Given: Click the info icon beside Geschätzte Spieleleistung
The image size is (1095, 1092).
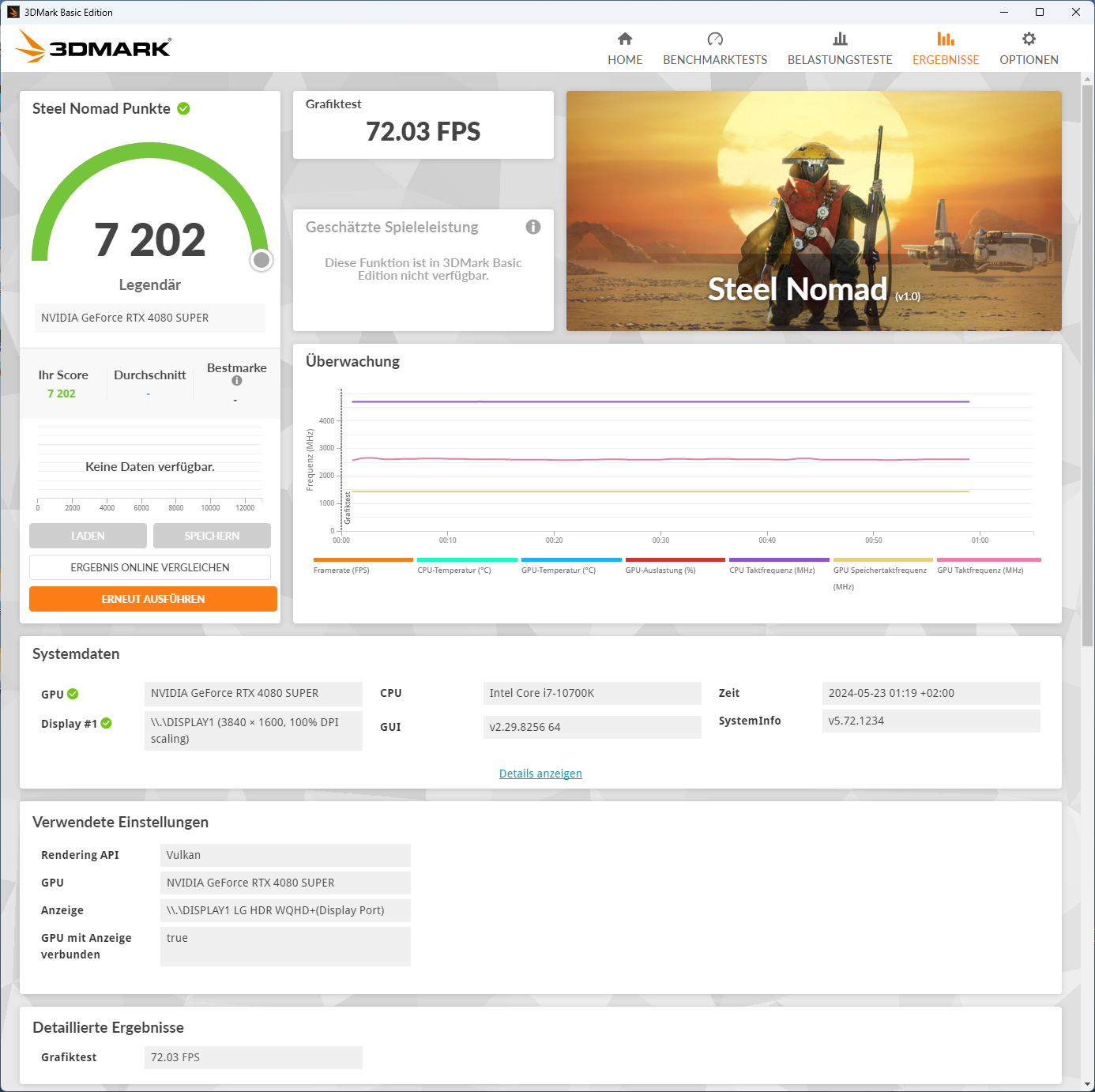Looking at the screenshot, I should pyautogui.click(x=533, y=227).
